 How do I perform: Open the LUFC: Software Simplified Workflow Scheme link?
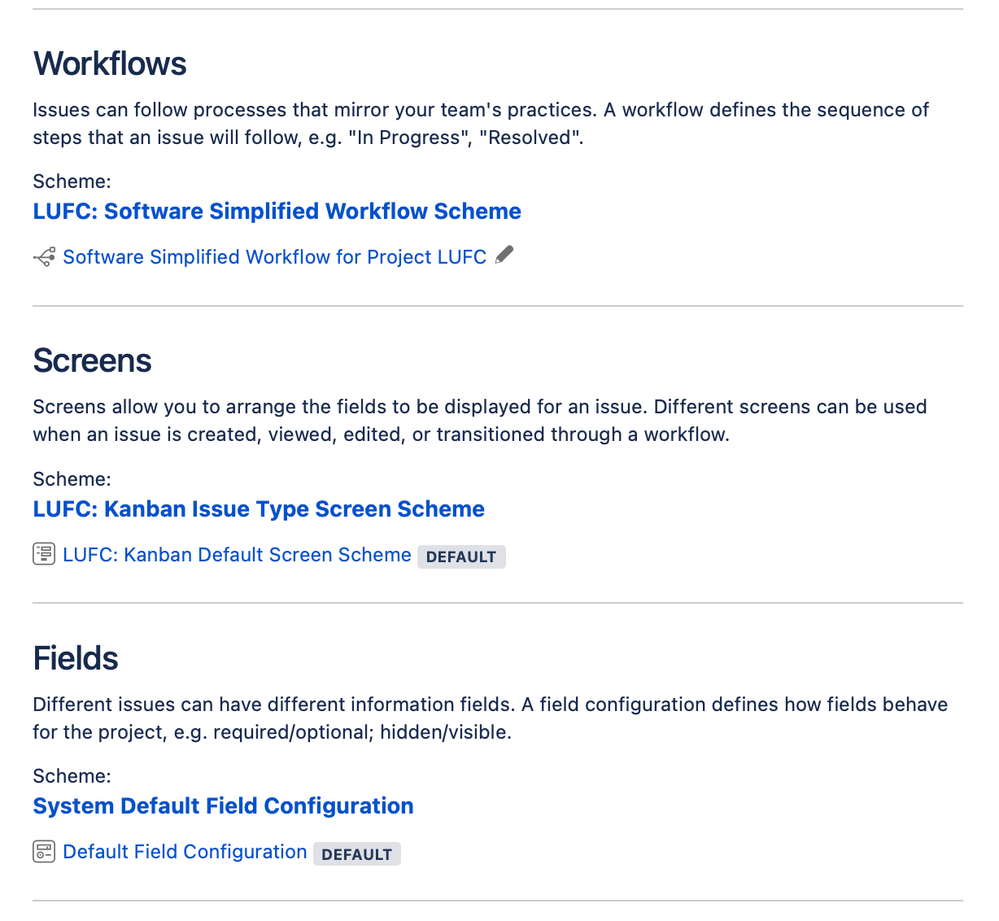coord(277,211)
